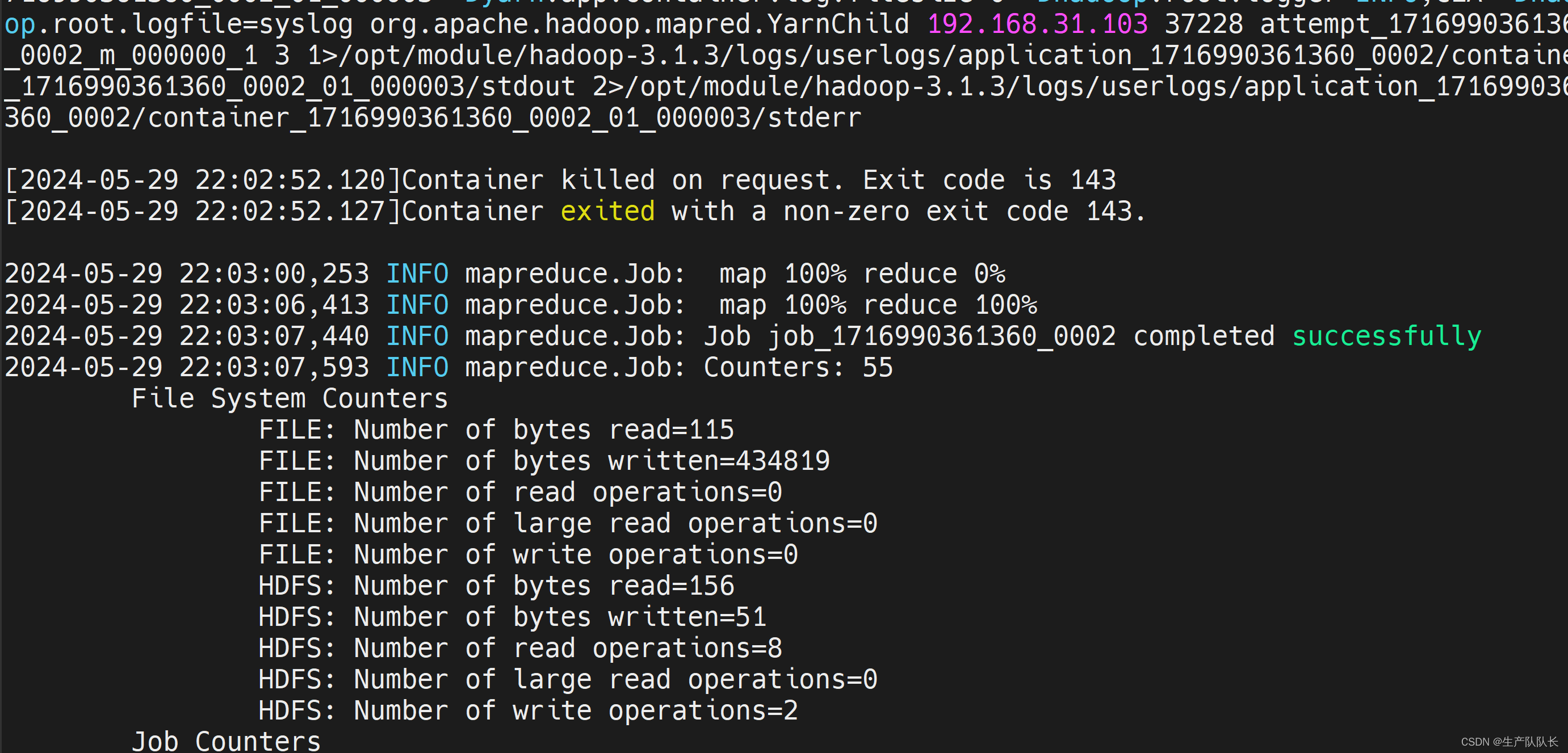The width and height of the screenshot is (1568, 753).
Task: Click the 'map 100% reduce 0%' line
Action: [505, 274]
